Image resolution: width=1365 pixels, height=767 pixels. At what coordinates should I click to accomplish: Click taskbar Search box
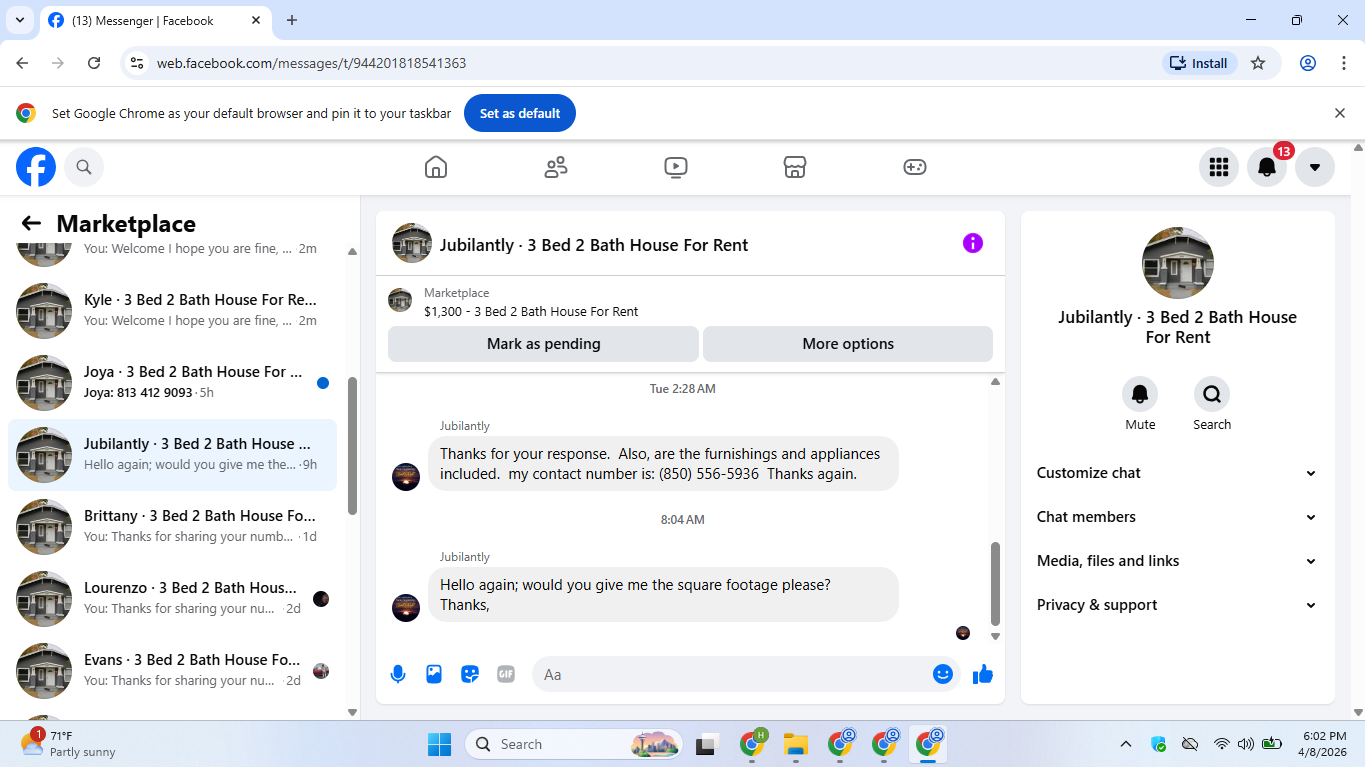point(574,744)
